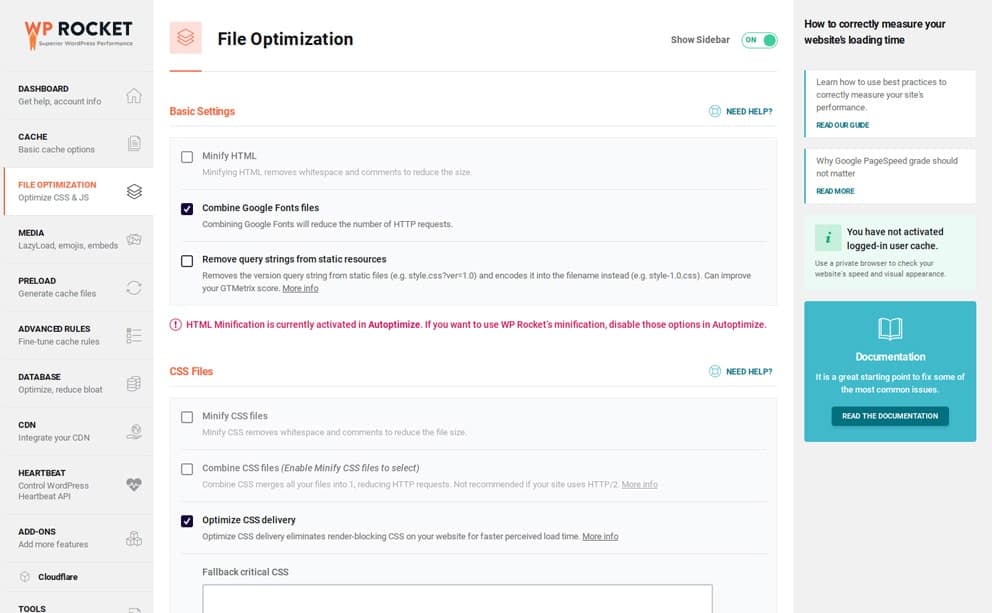Open the Heartbeat menu item

click(78, 485)
